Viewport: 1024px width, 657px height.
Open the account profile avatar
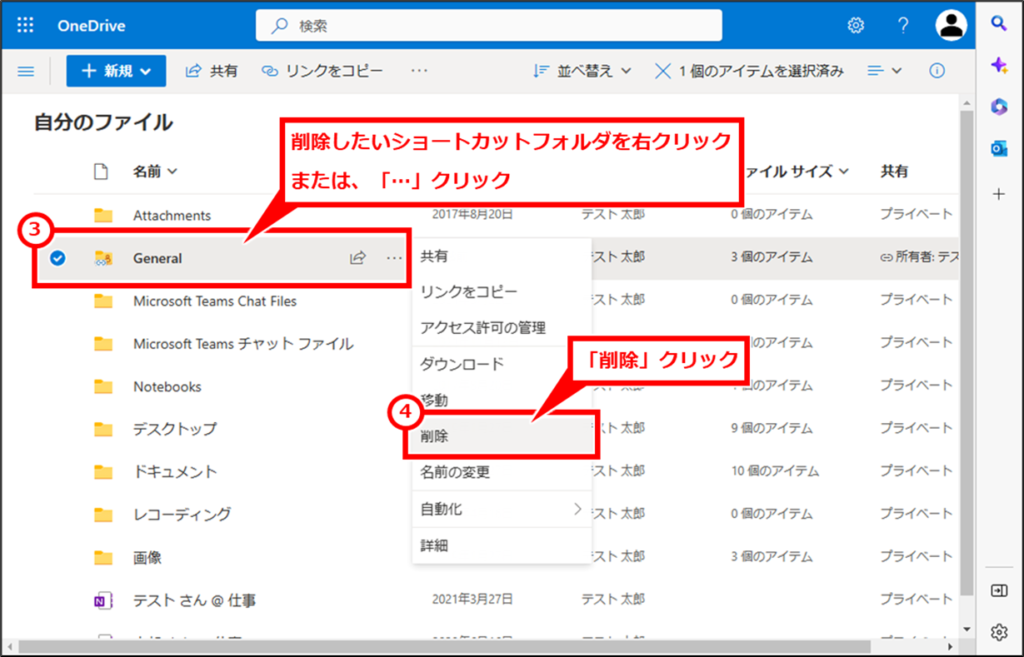point(951,25)
